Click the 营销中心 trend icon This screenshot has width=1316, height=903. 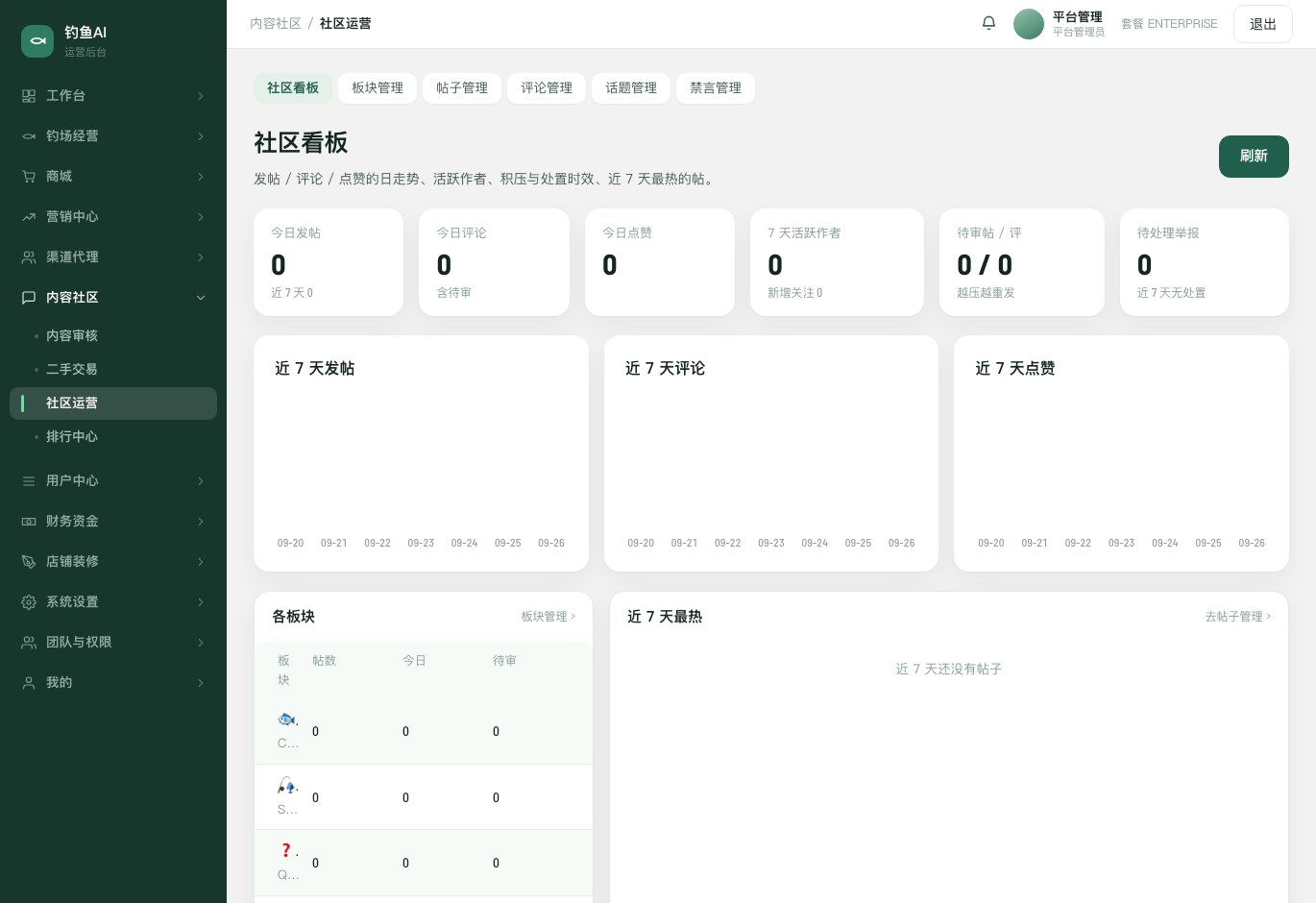pos(29,217)
